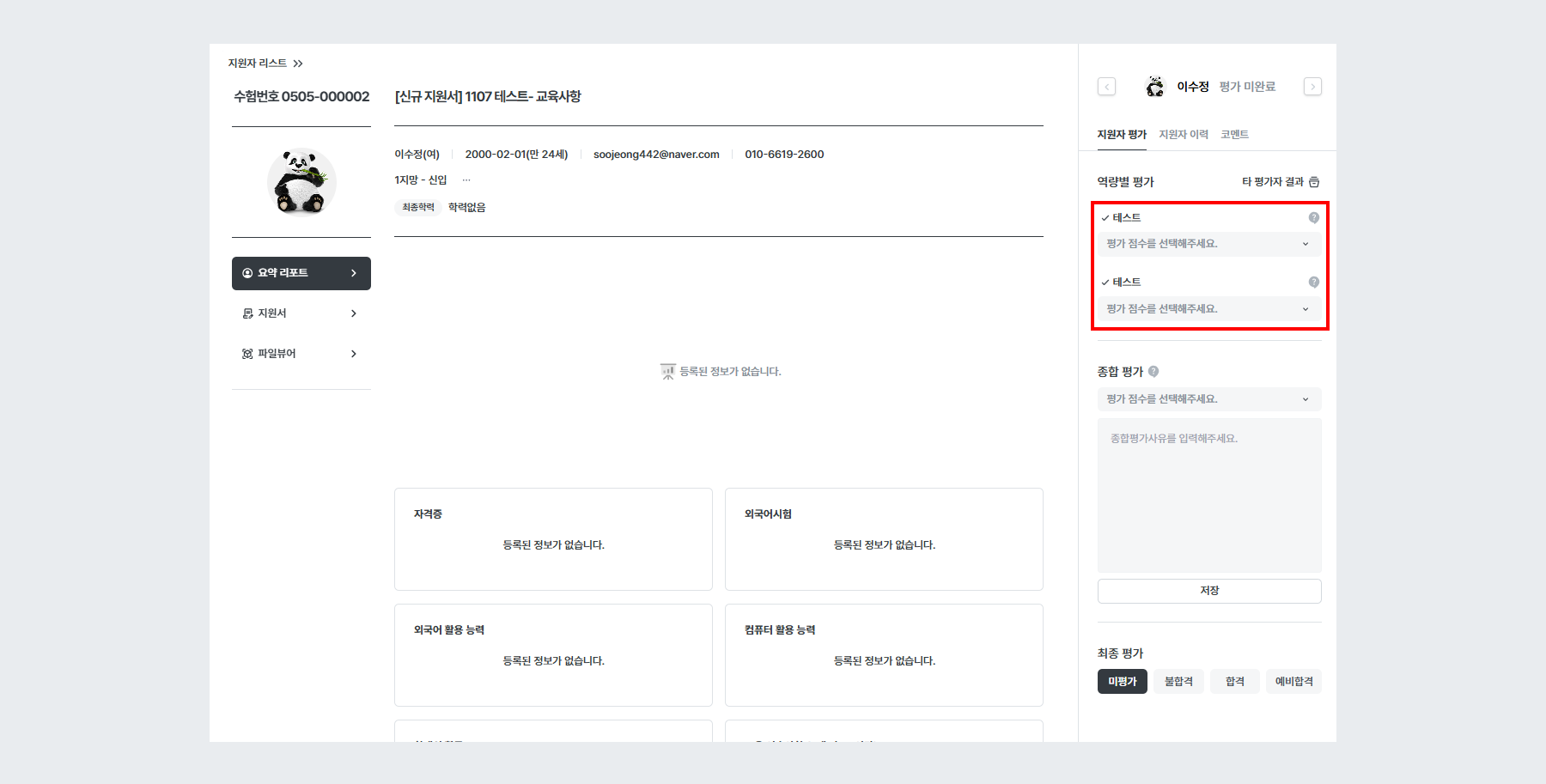1546x784 pixels.
Task: Open the 요약 리포트 summary report section
Action: pos(301,273)
